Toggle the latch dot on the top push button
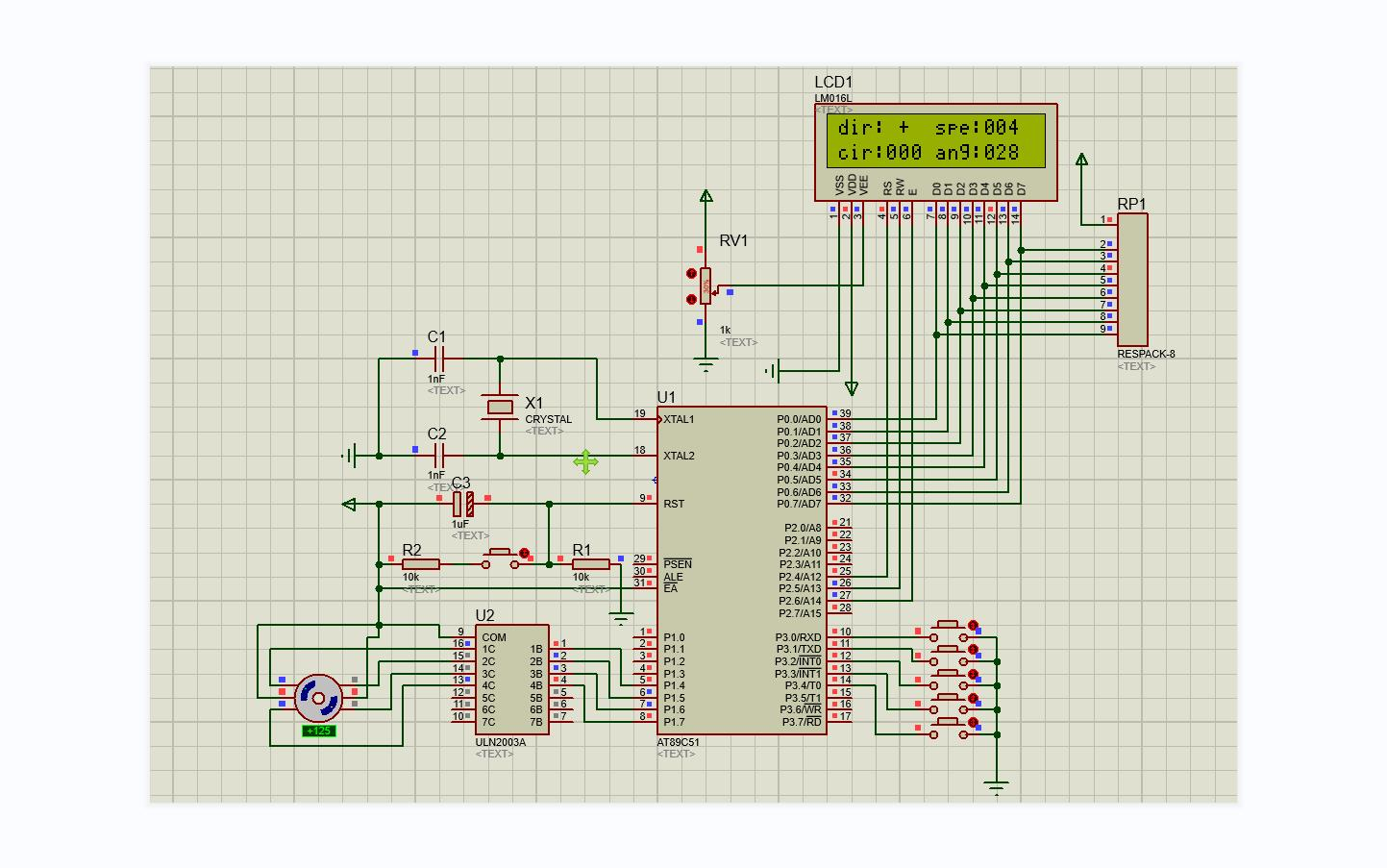1387x868 pixels. [973, 626]
